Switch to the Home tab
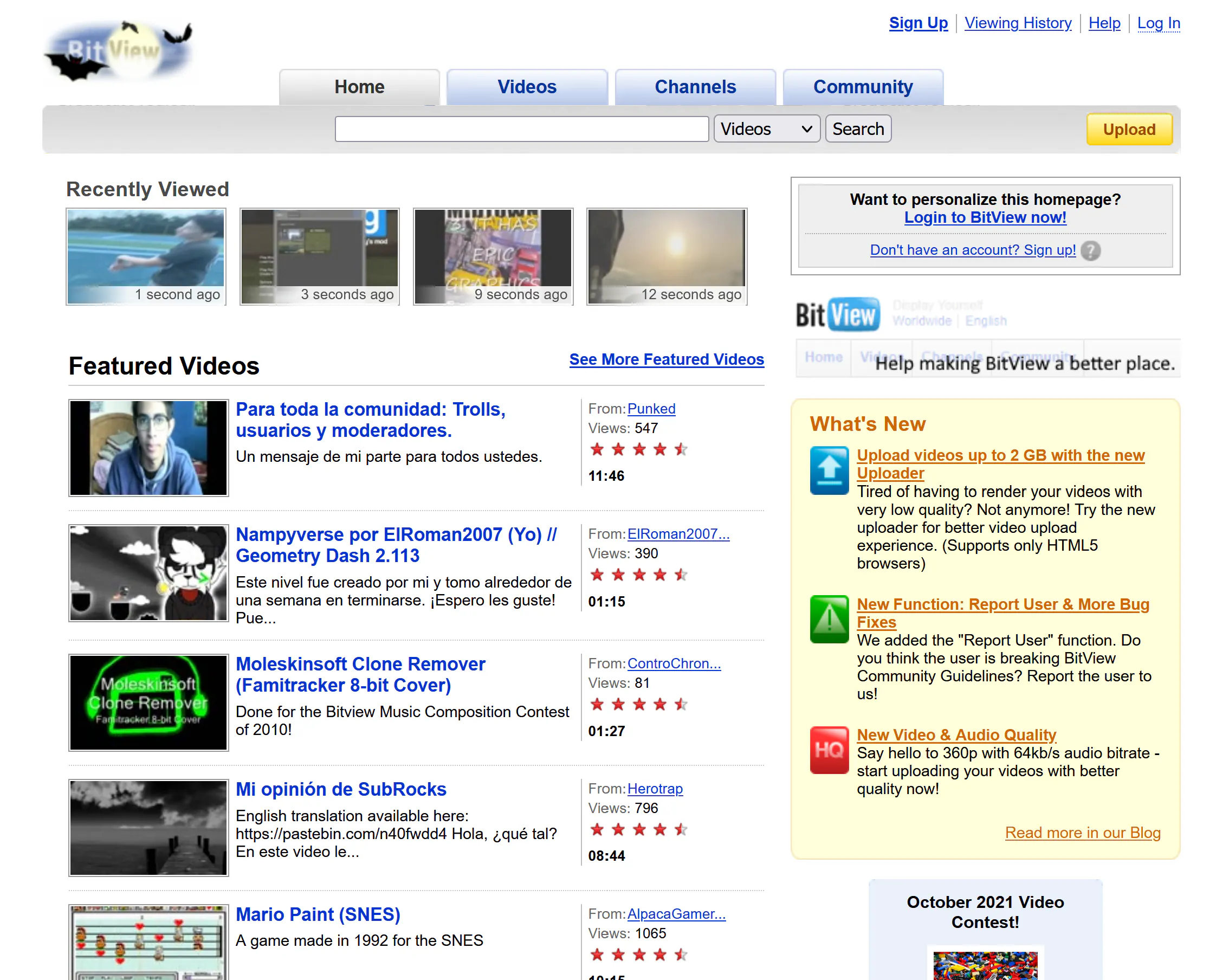This screenshot has height=980, width=1216. [359, 87]
